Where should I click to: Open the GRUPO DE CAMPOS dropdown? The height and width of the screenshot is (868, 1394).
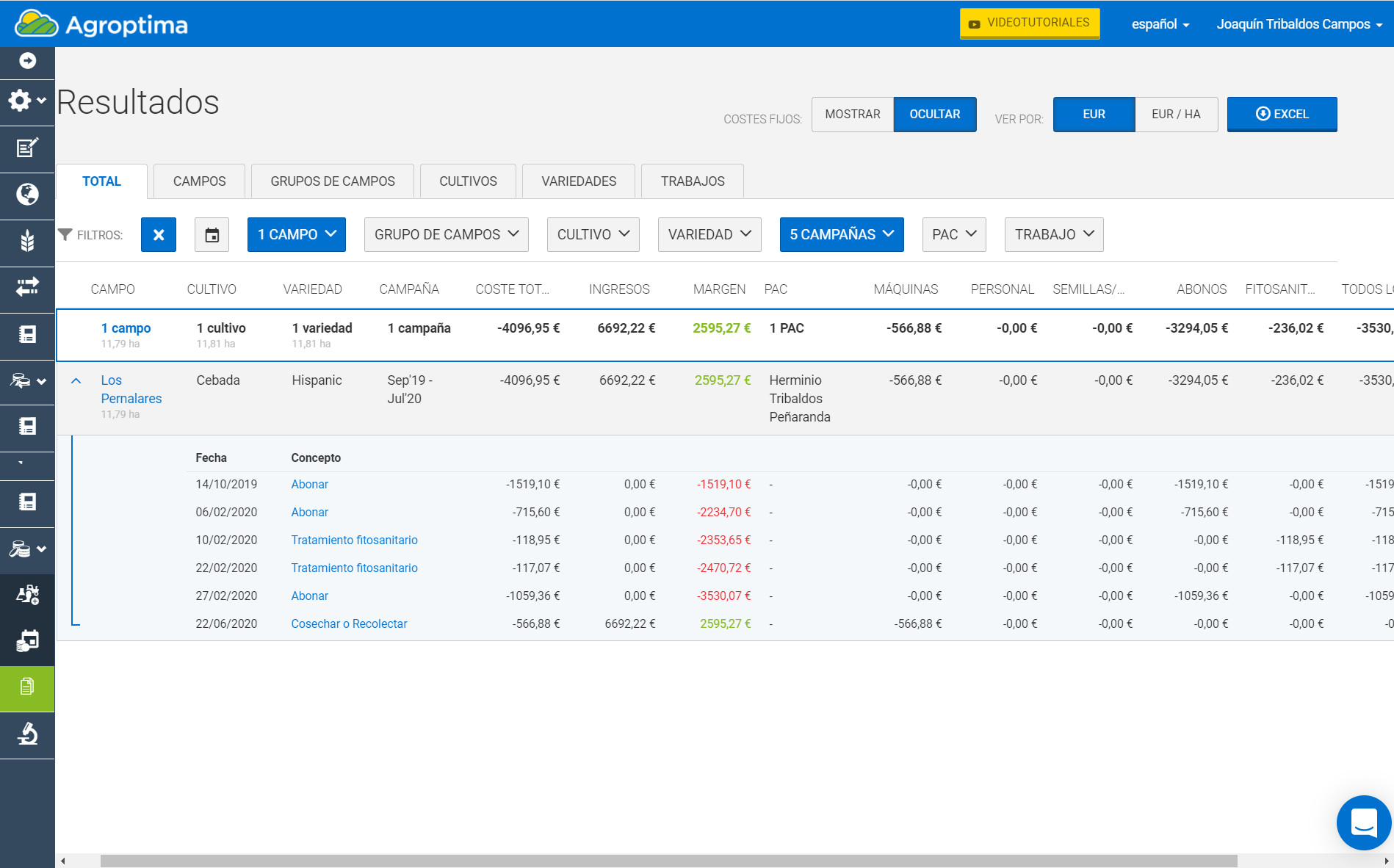pyautogui.click(x=446, y=235)
